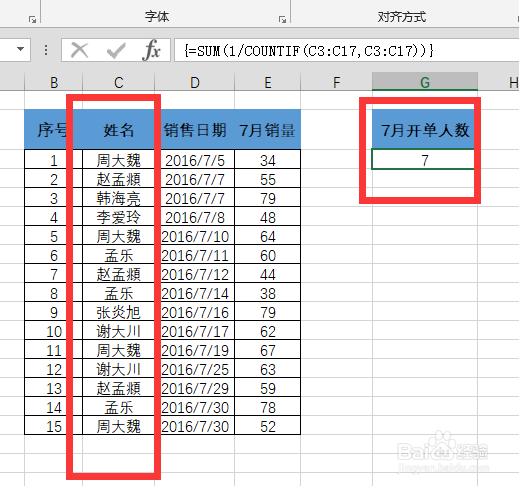
Task: Click date cell 2016/7/29
Action: tap(195, 388)
